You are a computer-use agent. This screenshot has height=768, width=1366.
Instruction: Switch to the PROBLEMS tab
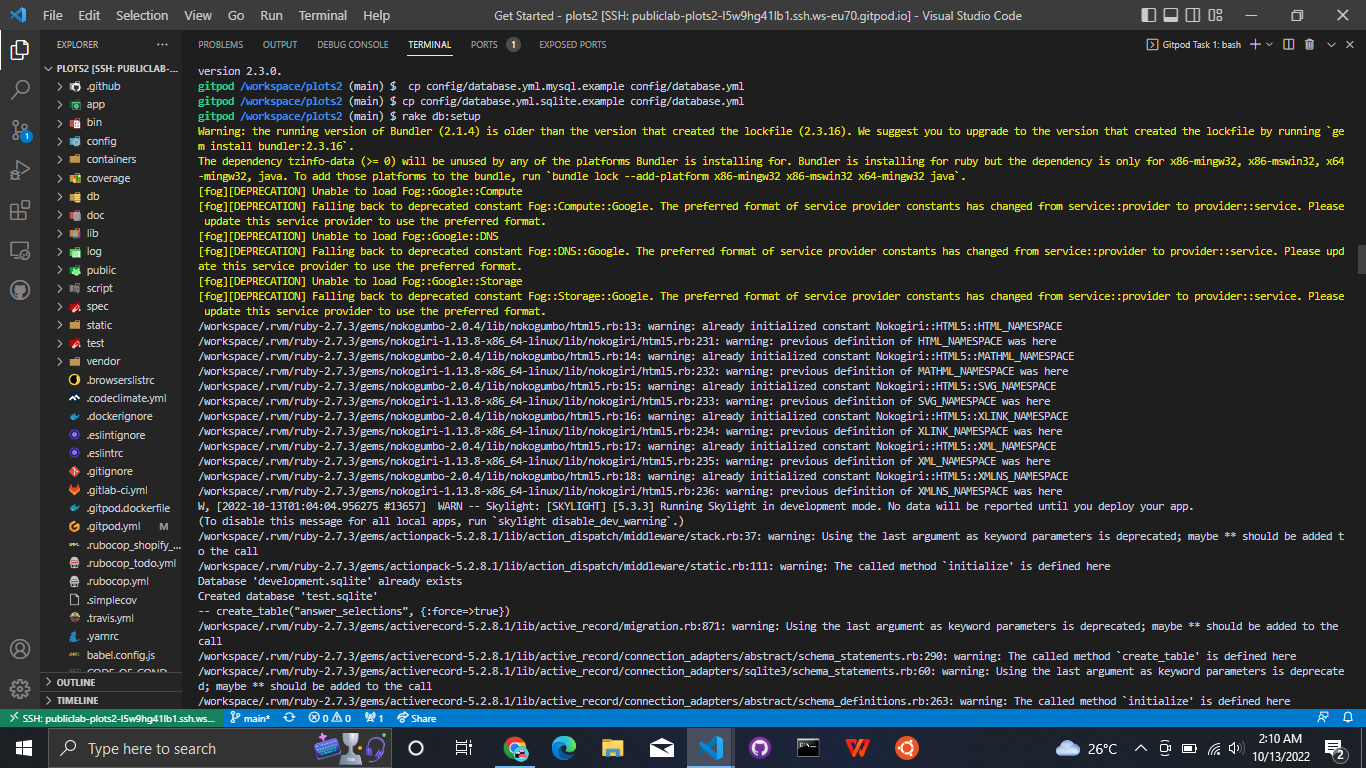[x=220, y=45]
